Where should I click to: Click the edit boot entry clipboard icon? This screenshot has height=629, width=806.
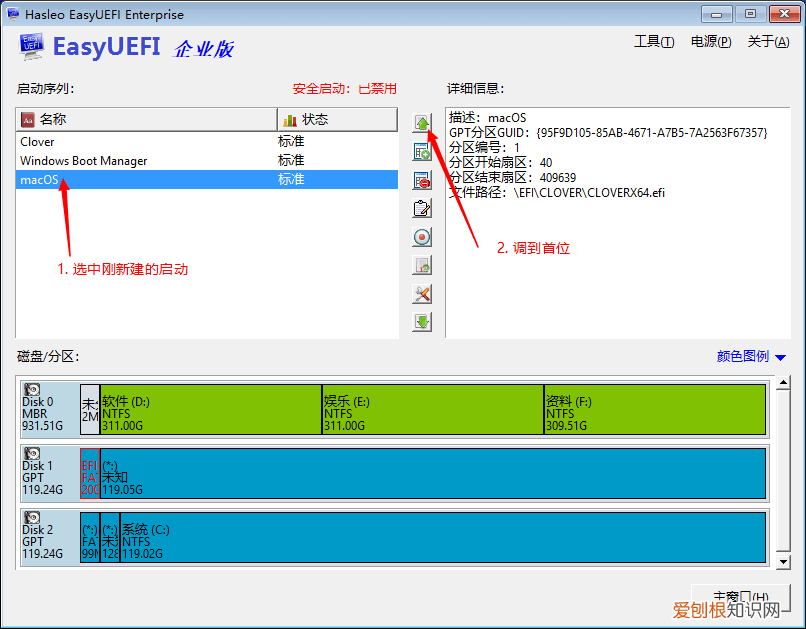point(422,209)
